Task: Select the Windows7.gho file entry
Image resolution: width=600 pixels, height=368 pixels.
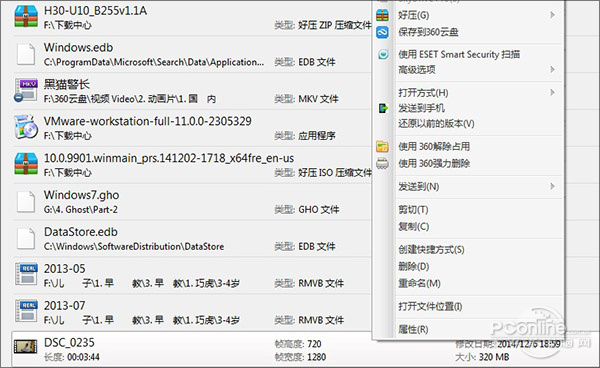Action: point(191,202)
